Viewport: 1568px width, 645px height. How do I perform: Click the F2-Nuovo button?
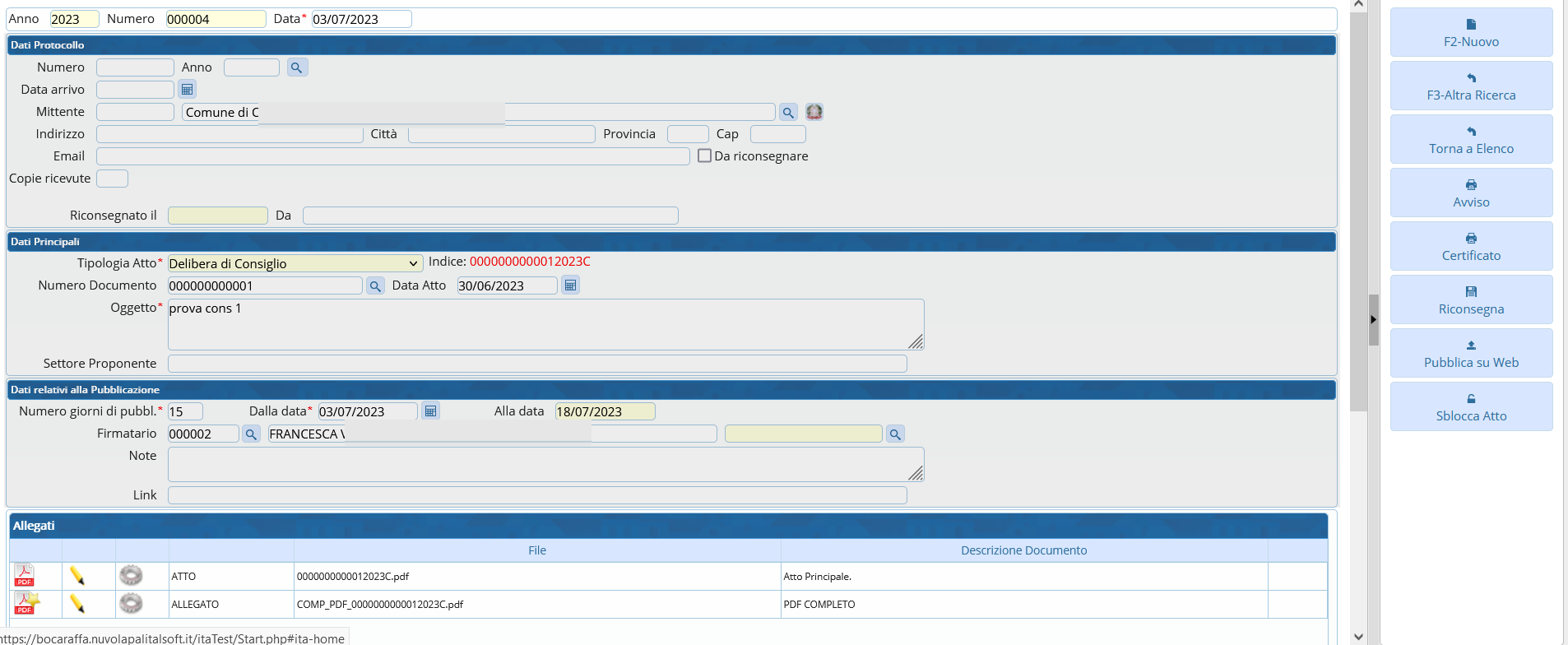(x=1471, y=33)
